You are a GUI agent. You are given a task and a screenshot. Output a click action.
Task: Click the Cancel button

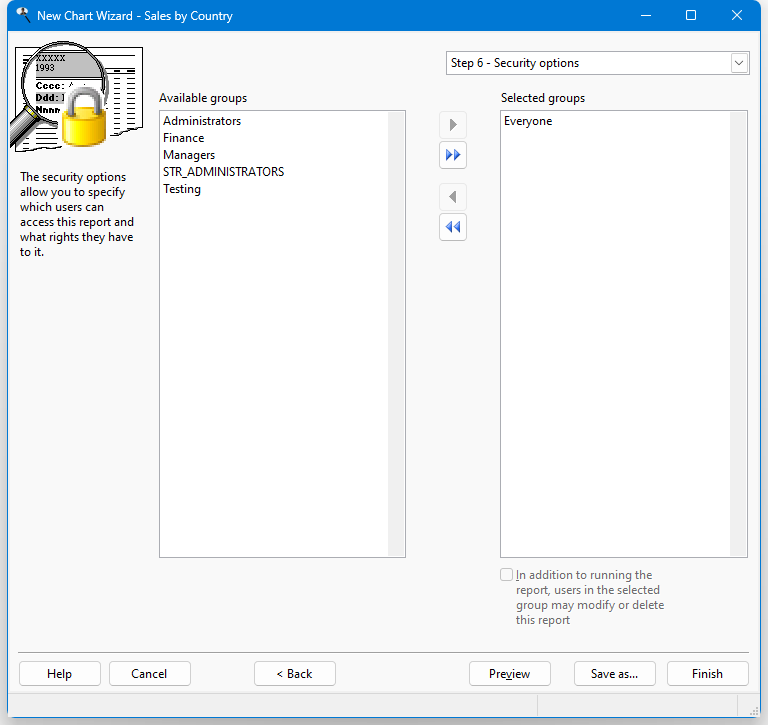tap(149, 674)
